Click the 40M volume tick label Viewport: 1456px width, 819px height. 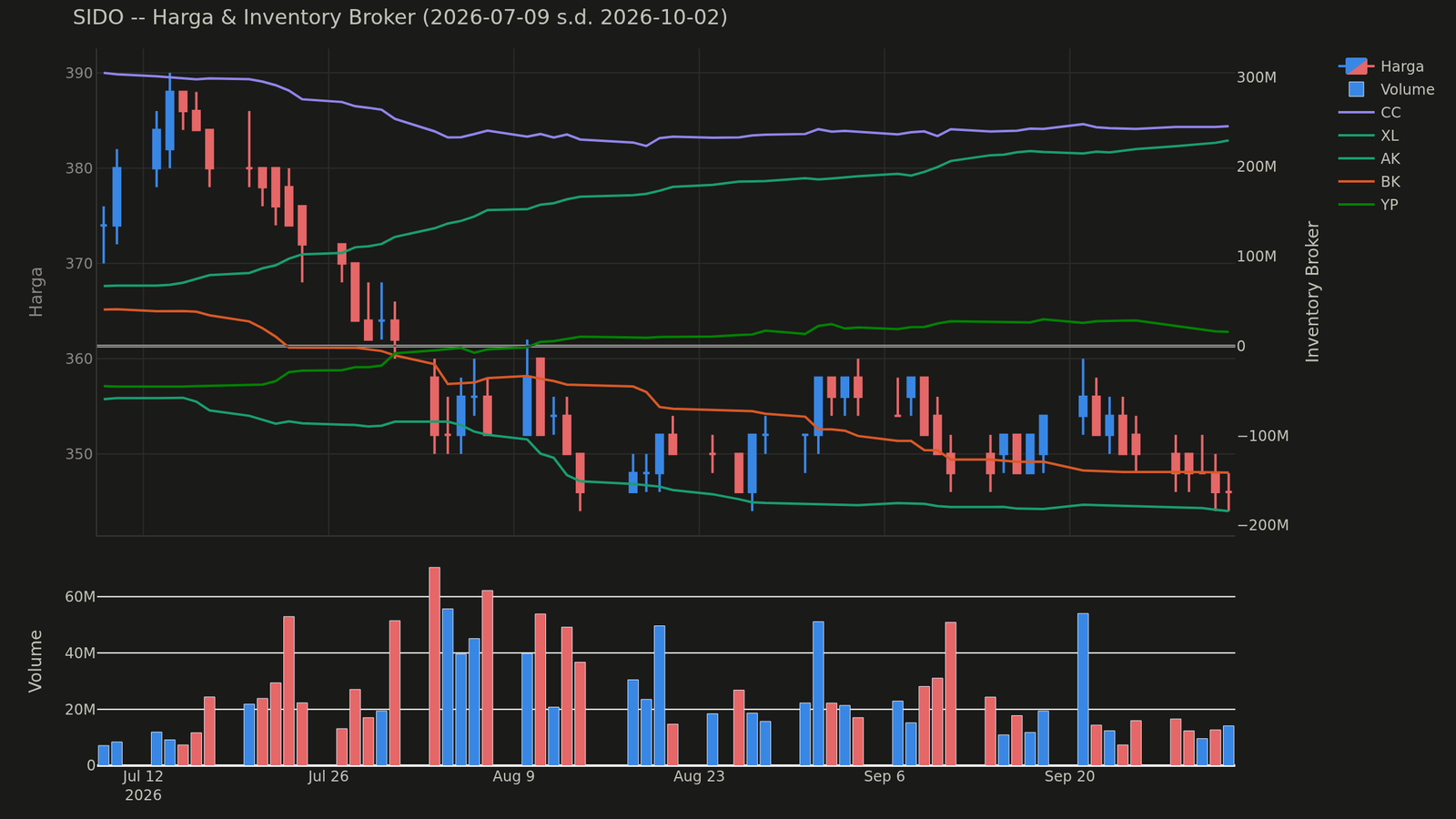pos(81,653)
